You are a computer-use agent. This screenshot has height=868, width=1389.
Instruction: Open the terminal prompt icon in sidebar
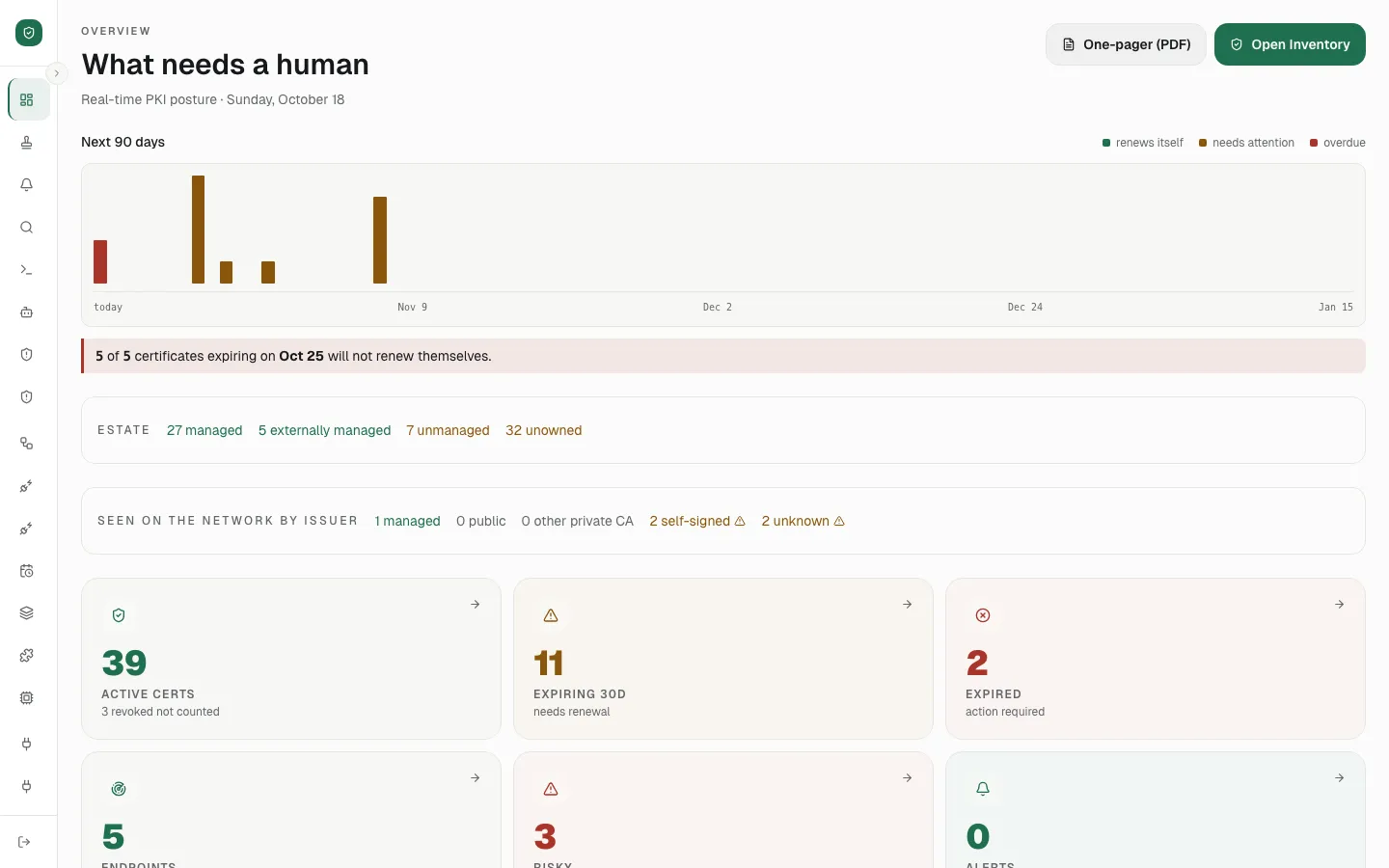(x=27, y=270)
